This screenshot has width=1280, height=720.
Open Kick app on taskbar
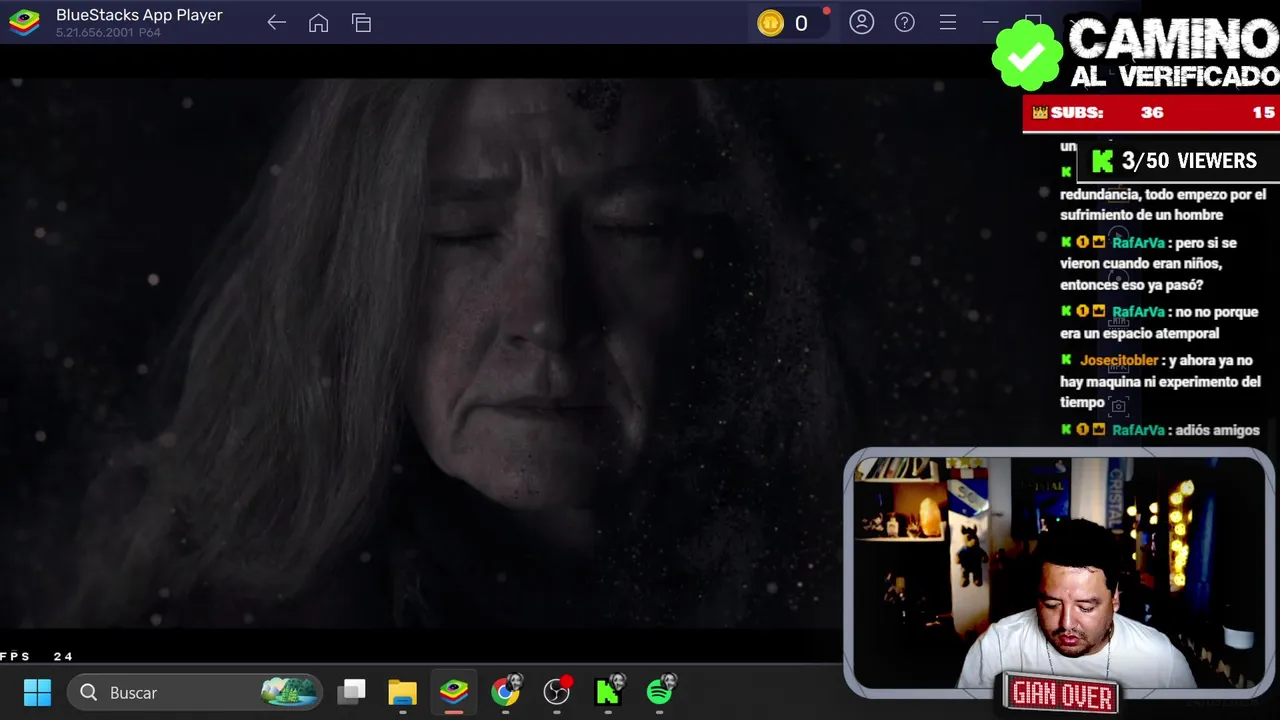pyautogui.click(x=608, y=691)
